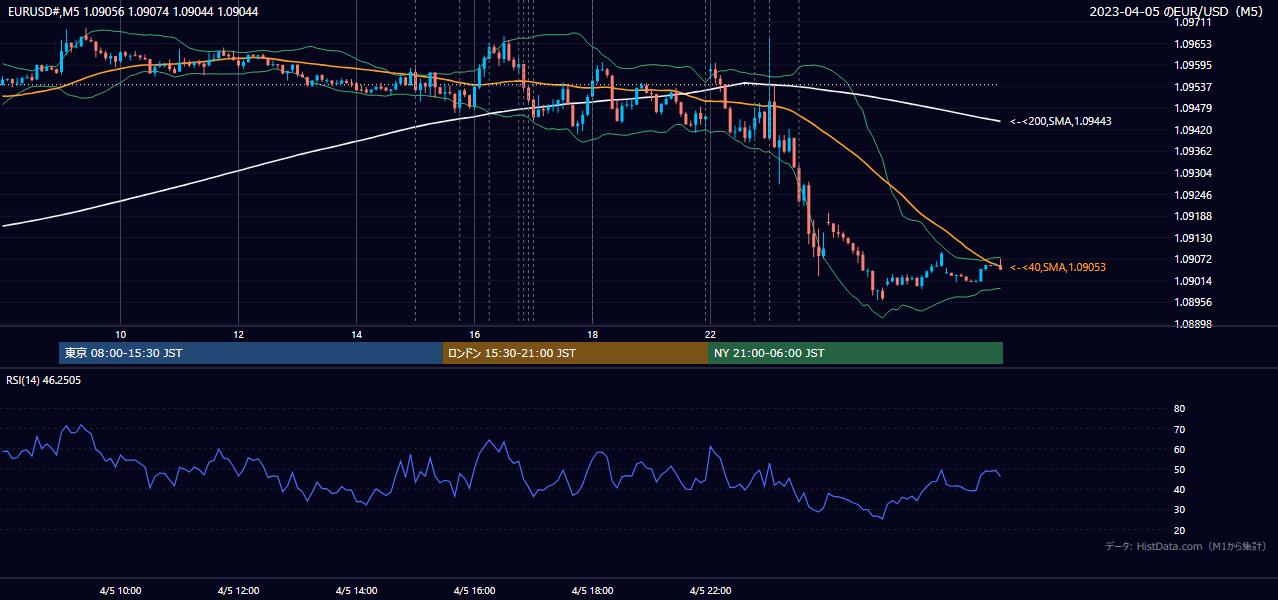1278x600 pixels.
Task: Click price level 1.09072 on axis
Action: (x=1192, y=259)
